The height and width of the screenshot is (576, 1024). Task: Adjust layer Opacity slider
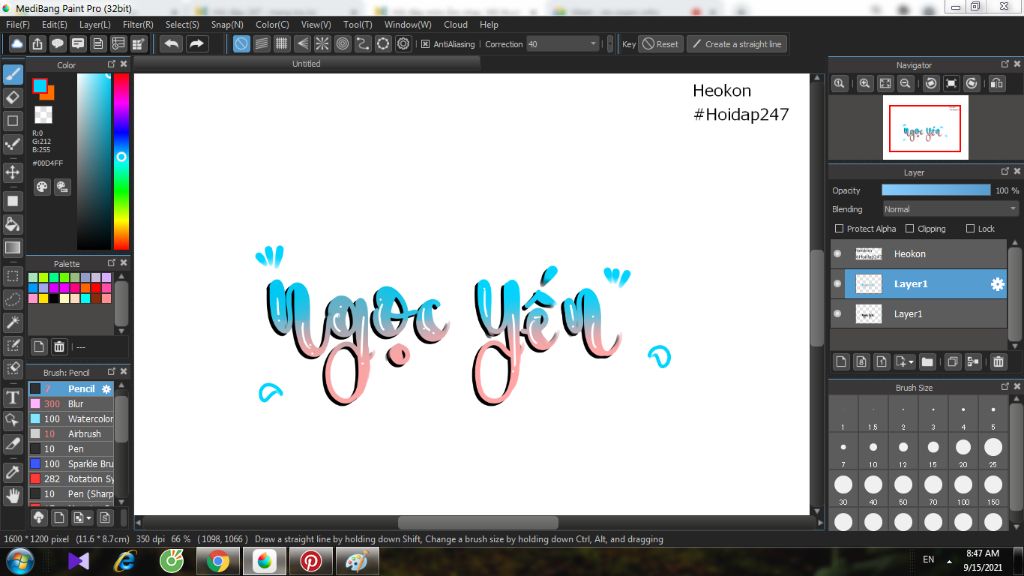point(936,190)
